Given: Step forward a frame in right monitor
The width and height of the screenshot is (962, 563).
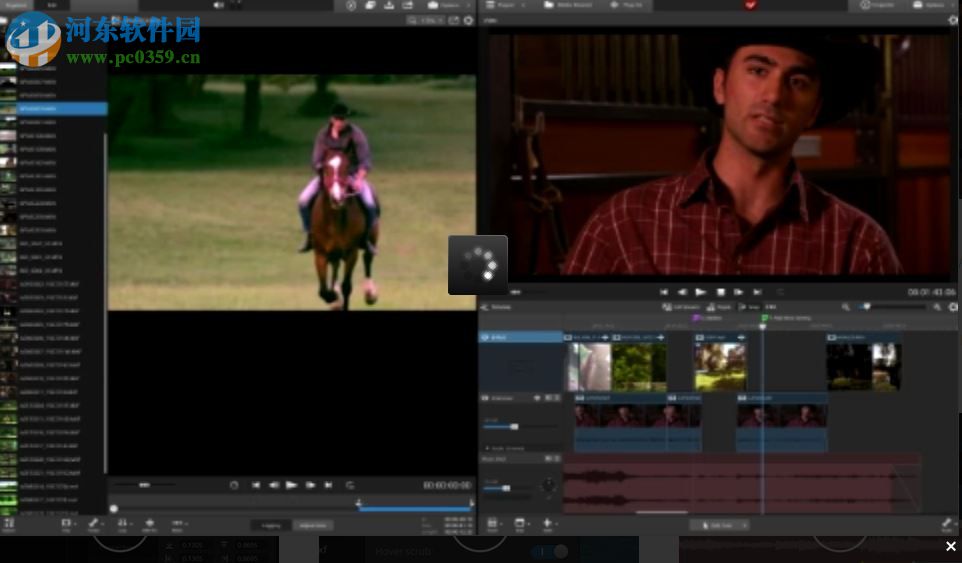Looking at the screenshot, I should click(x=739, y=292).
